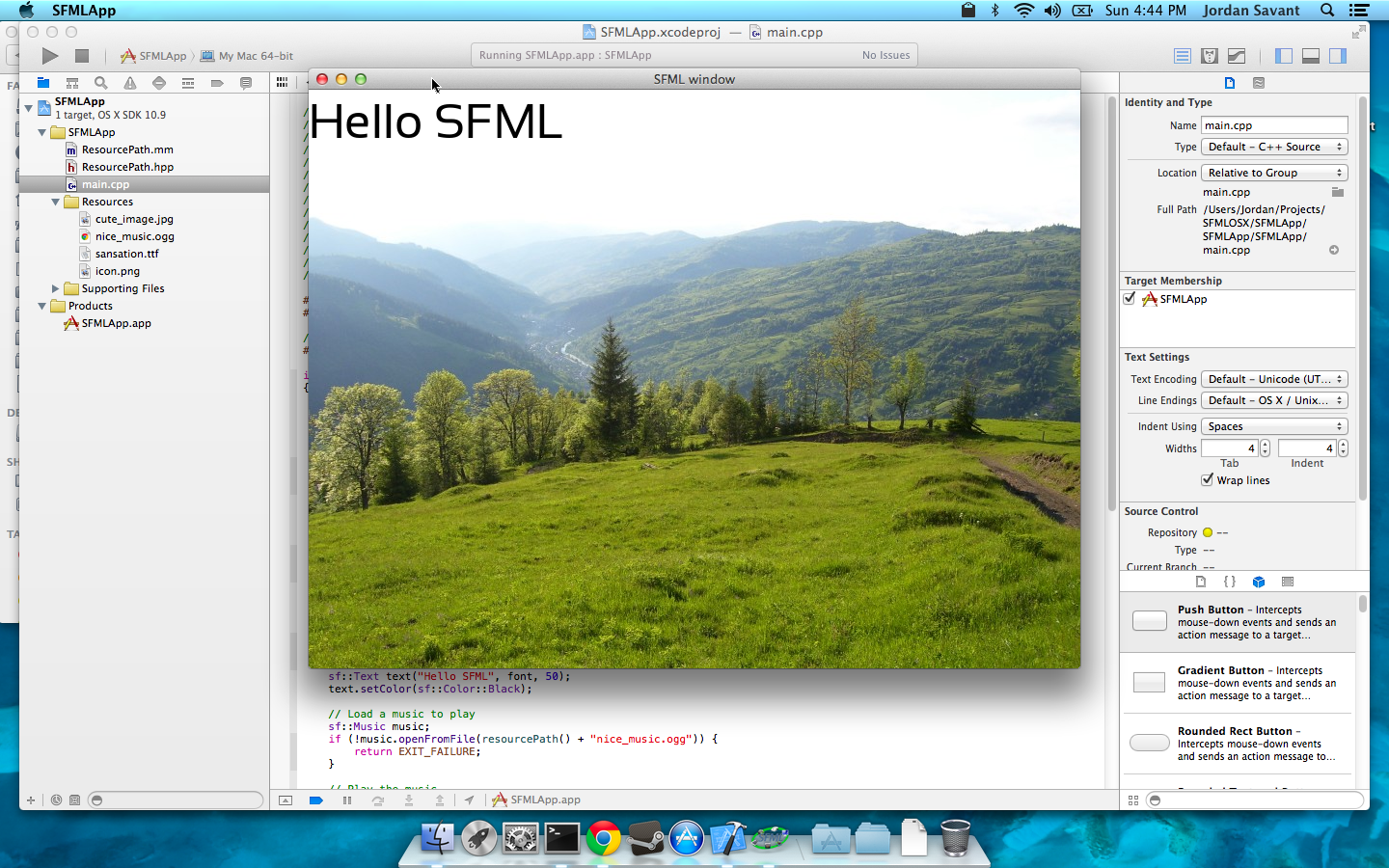Select the File inspector tab icon
This screenshot has height=868, width=1389.
click(1230, 83)
